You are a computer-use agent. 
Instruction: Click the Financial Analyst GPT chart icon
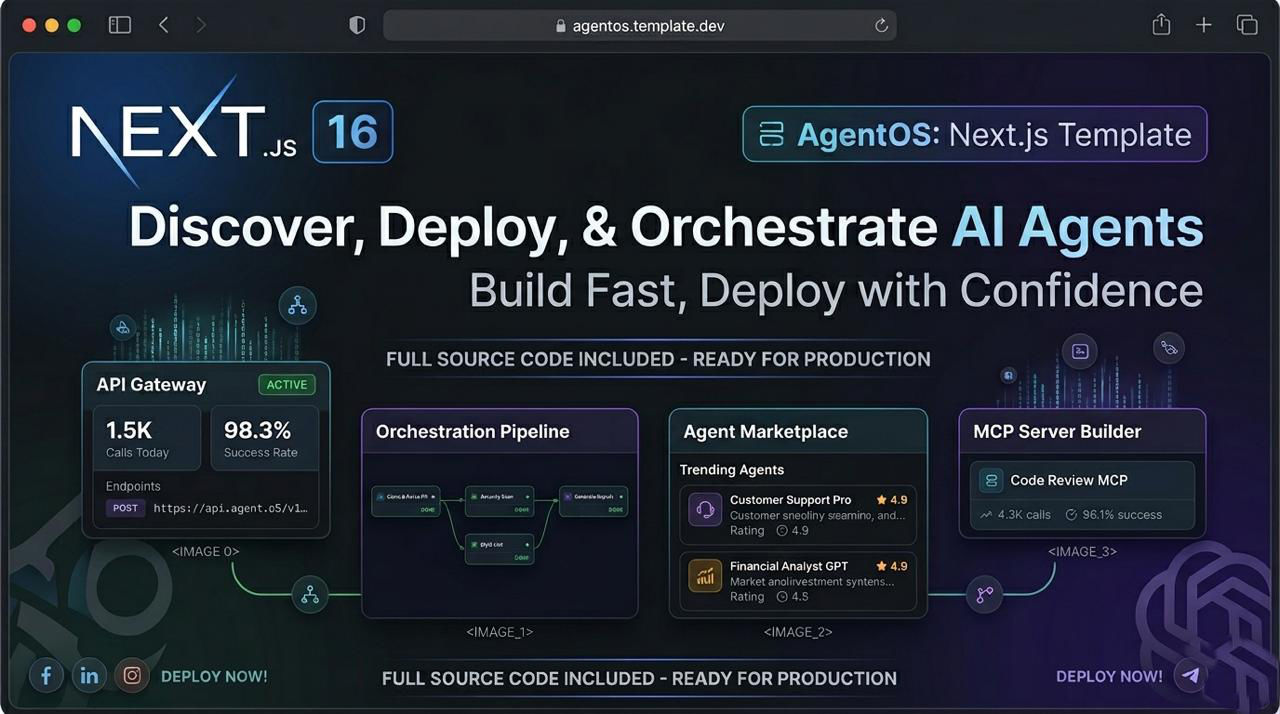(705, 576)
